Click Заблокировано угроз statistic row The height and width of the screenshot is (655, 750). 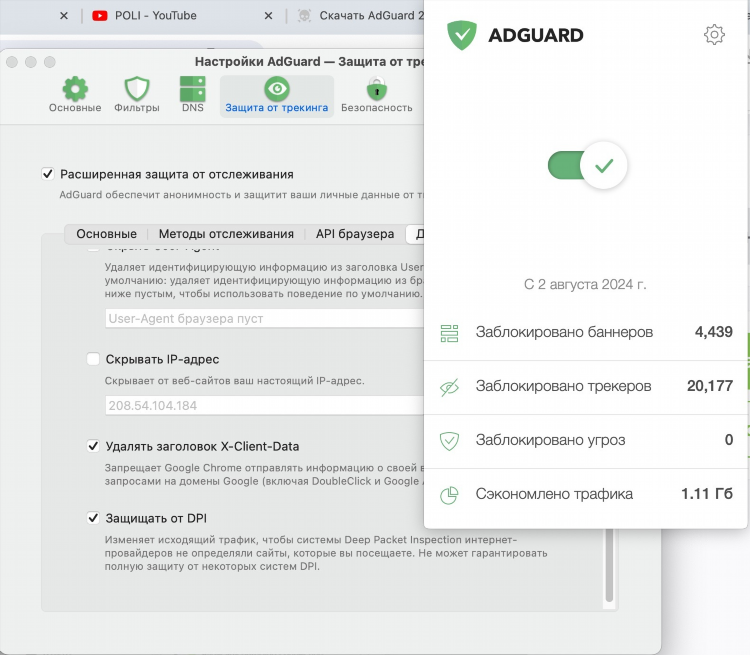pyautogui.click(x=585, y=440)
